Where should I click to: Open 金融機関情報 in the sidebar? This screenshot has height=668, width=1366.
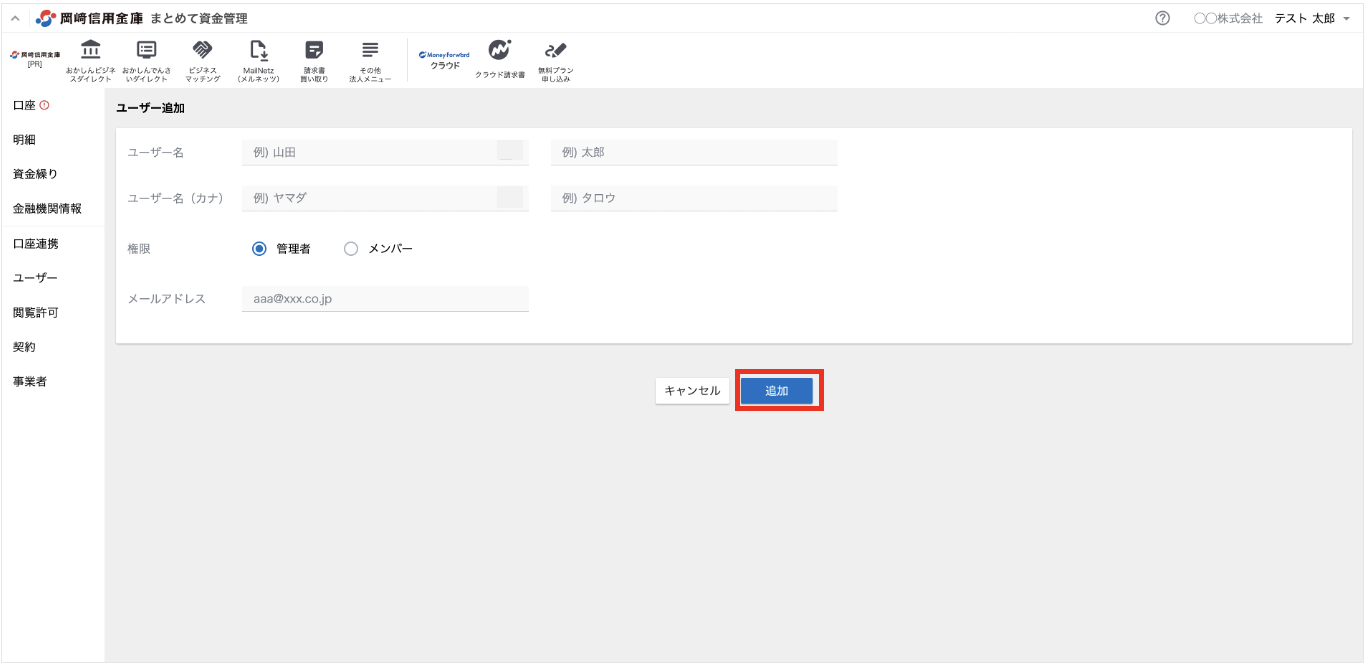coord(47,209)
